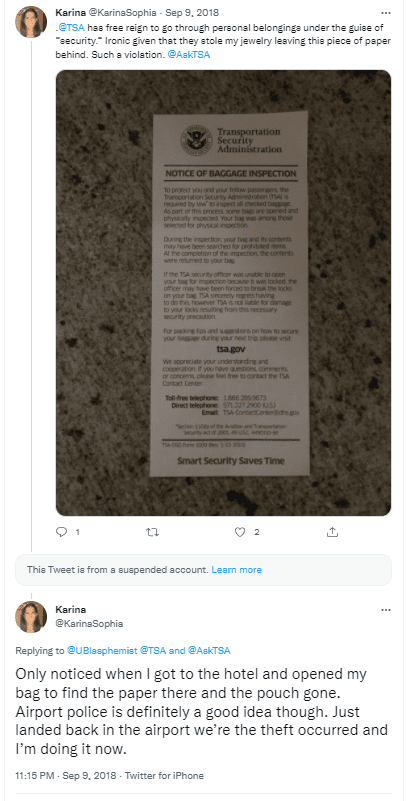The height and width of the screenshot is (801, 413).
Task: Click Karina's avatar on the top tweet
Action: [31, 22]
